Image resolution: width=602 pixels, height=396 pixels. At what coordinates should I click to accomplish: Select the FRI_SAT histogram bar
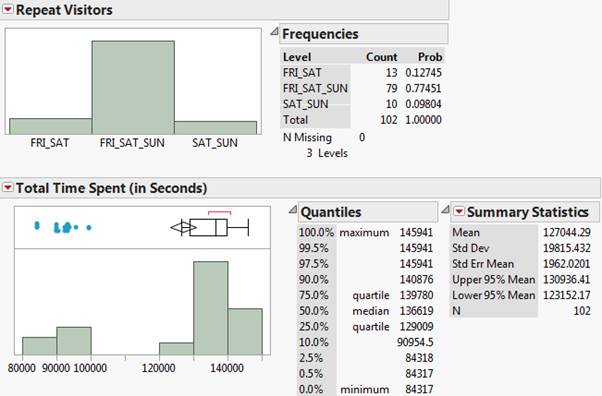51,126
